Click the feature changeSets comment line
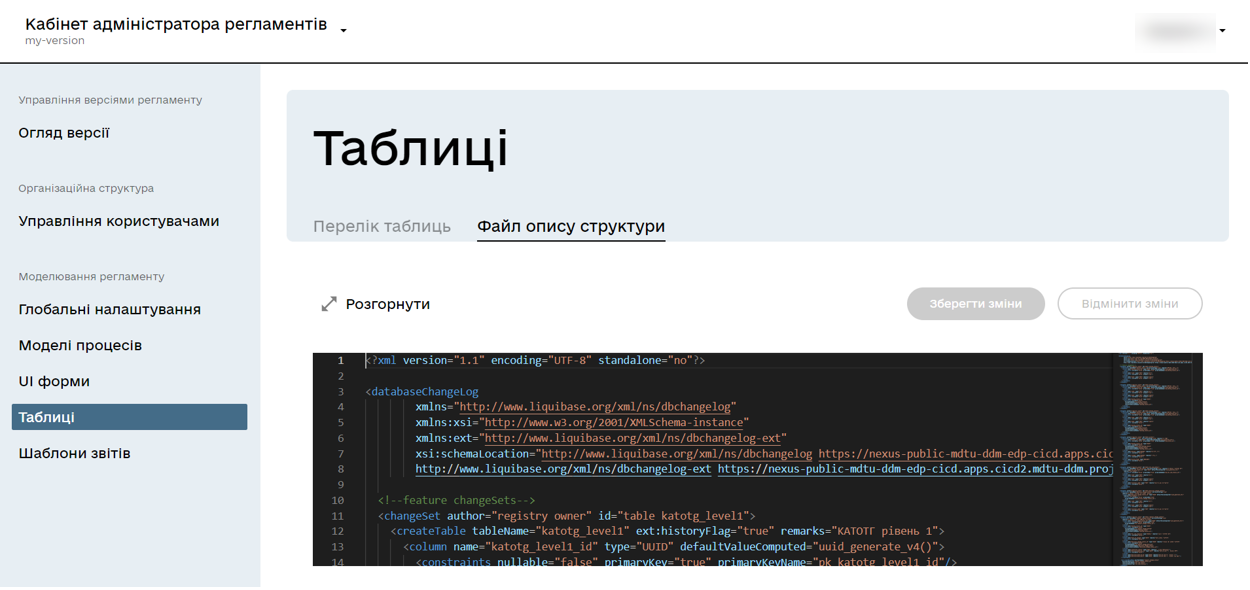The width and height of the screenshot is (1250, 590). click(x=457, y=500)
